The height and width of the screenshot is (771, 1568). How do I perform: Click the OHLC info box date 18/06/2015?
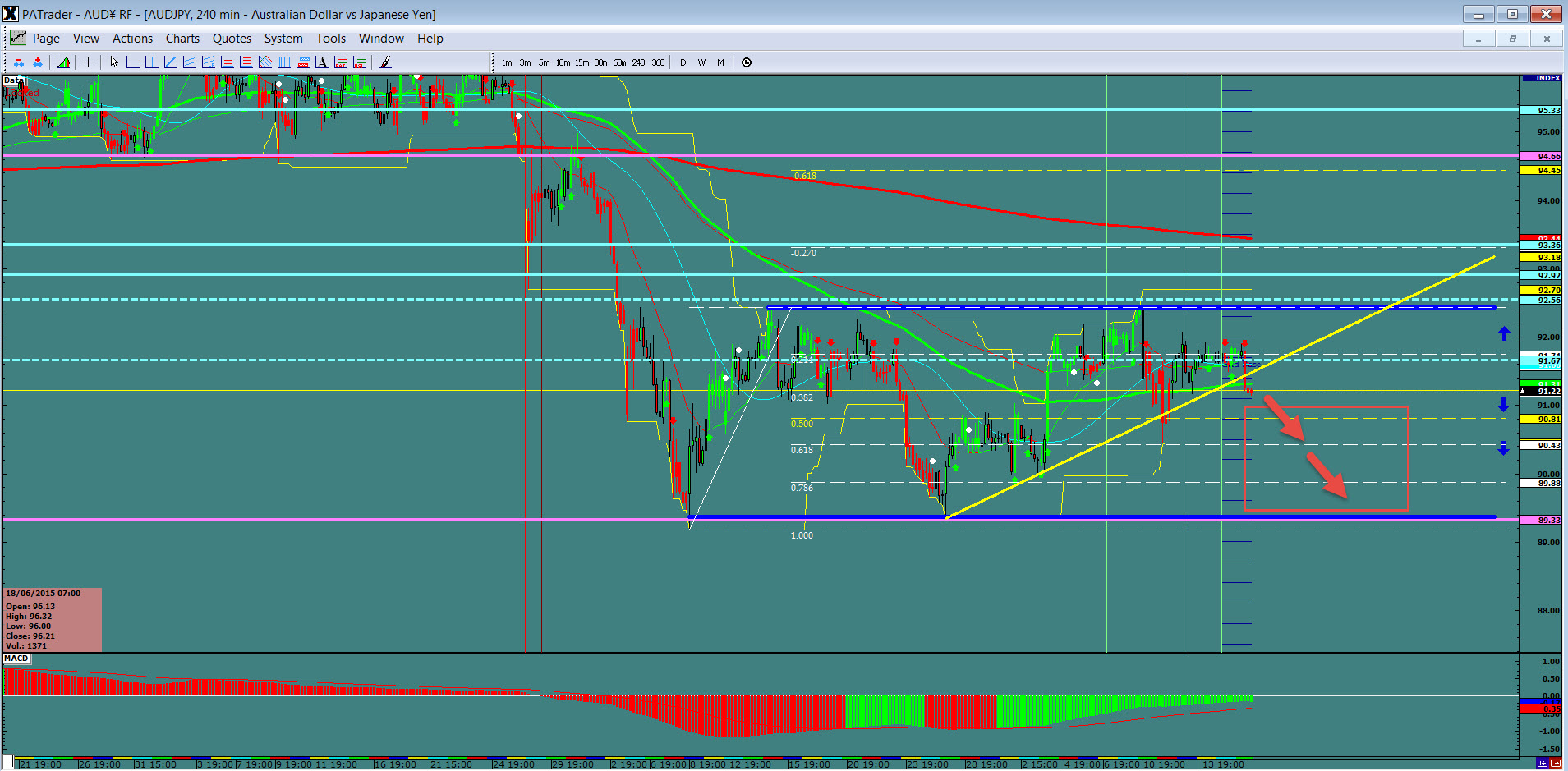[x=44, y=593]
